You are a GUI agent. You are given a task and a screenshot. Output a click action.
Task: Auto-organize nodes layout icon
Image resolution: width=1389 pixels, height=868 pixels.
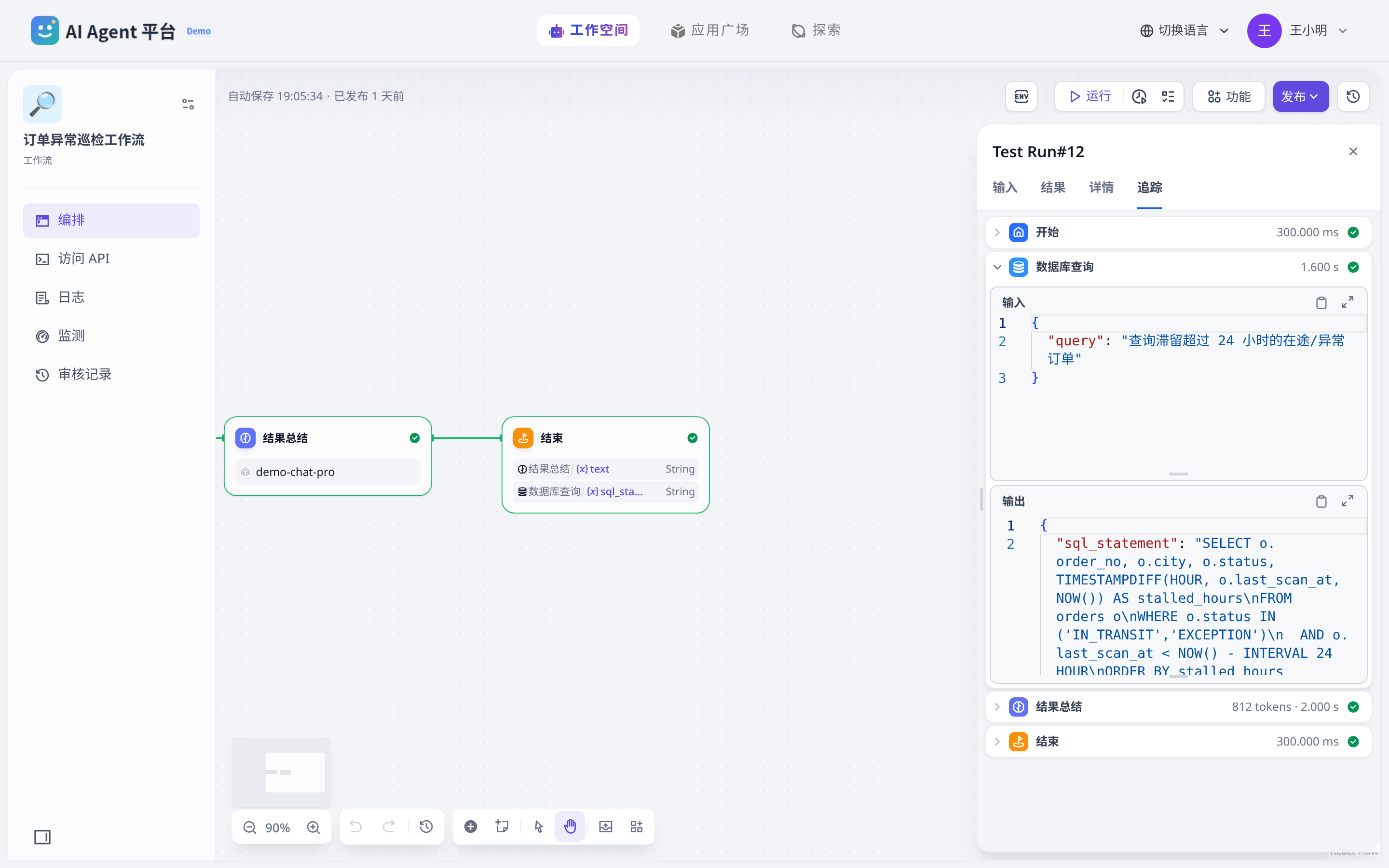637,827
